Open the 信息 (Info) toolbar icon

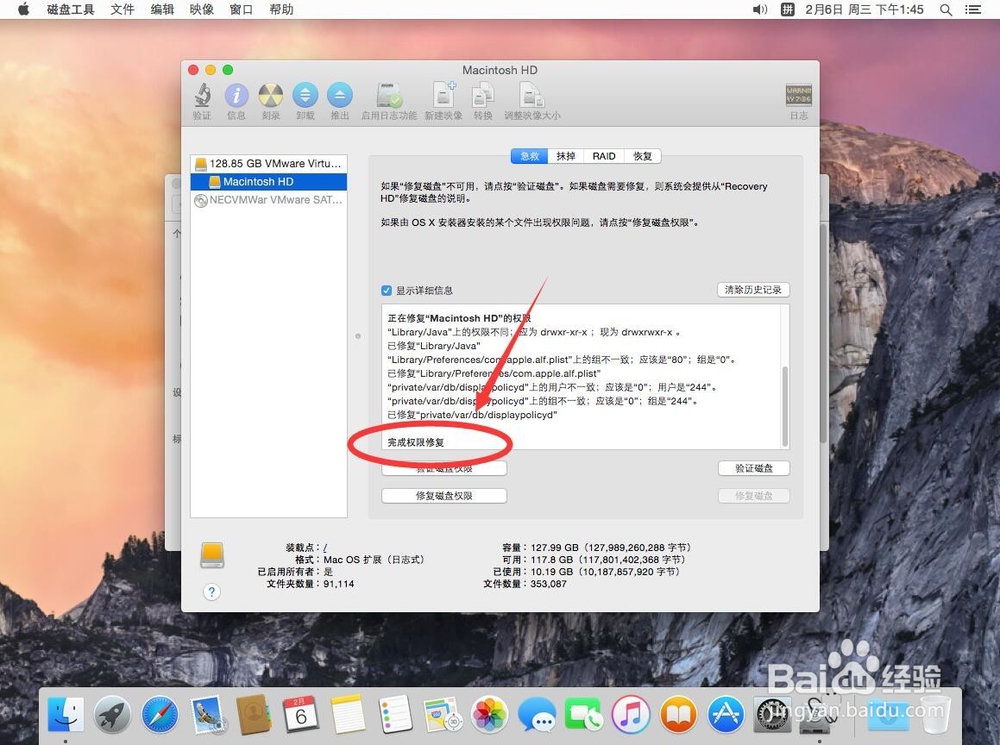click(237, 96)
